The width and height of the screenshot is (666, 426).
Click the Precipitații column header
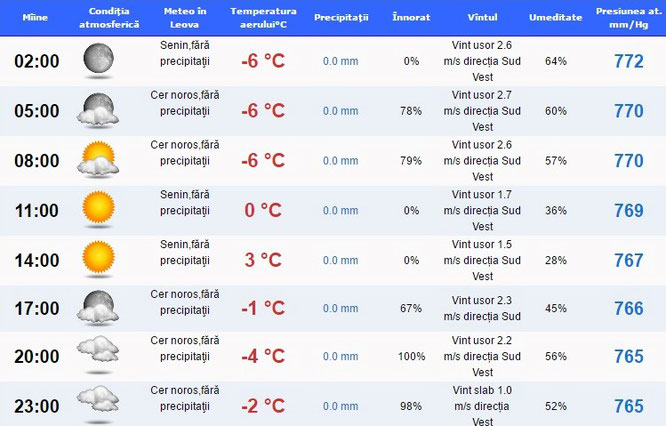click(341, 17)
